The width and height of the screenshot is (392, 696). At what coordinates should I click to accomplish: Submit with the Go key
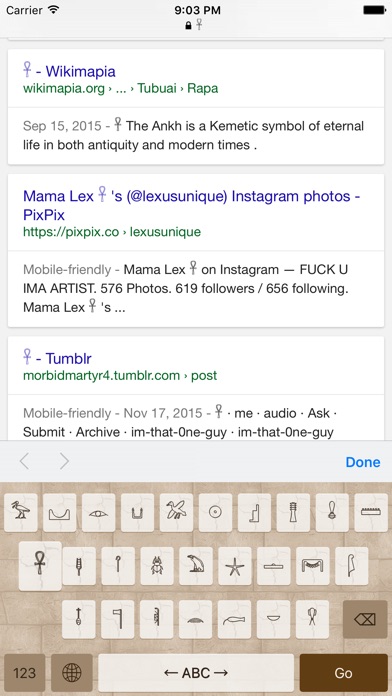[344, 673]
